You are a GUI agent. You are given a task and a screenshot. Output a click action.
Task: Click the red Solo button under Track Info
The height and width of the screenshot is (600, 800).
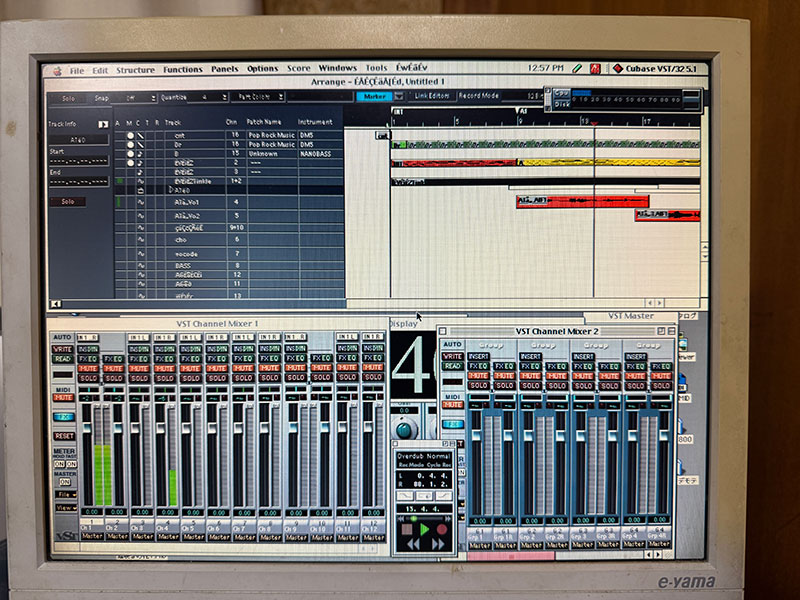coord(68,202)
